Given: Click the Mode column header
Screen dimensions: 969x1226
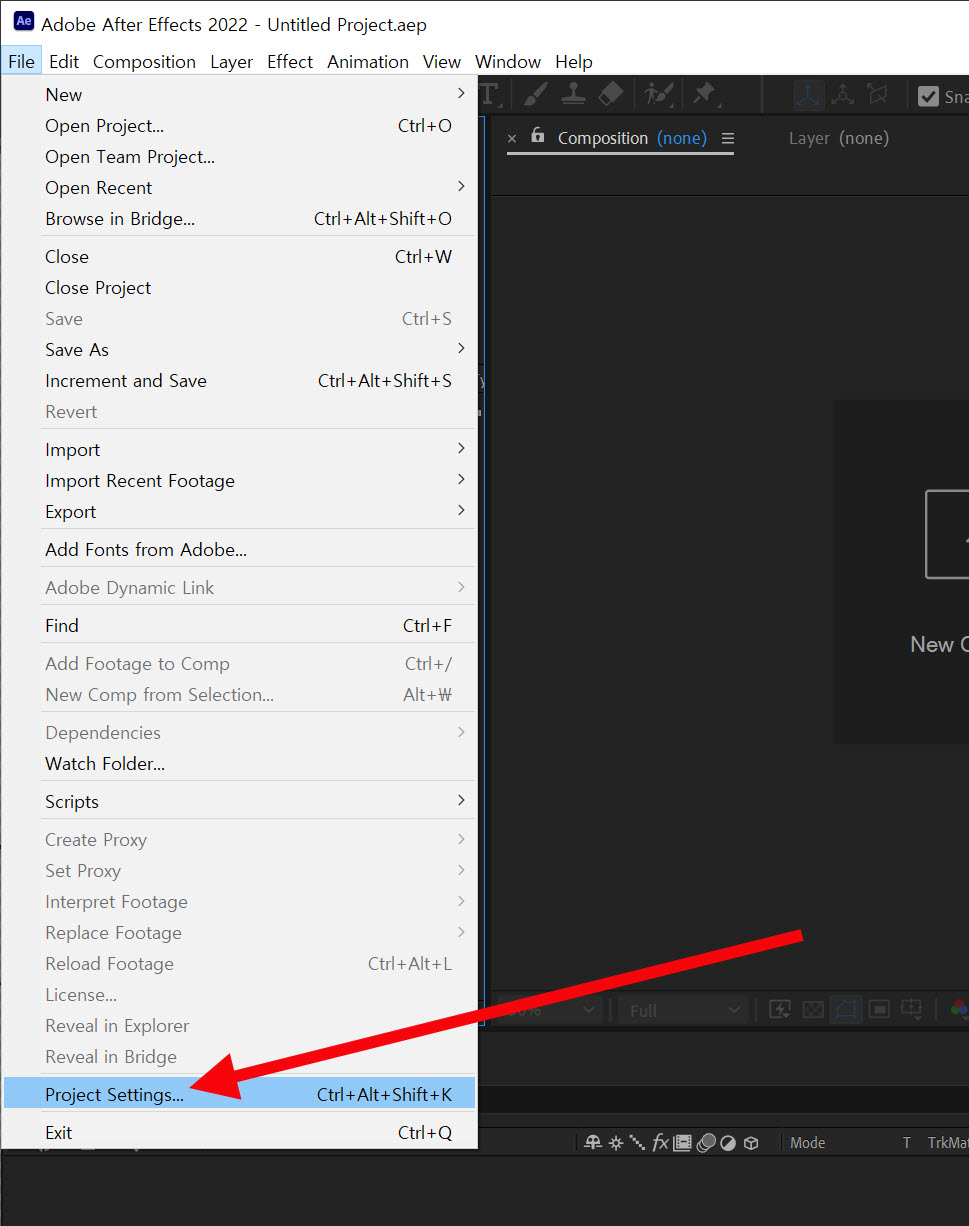Looking at the screenshot, I should tap(808, 1143).
